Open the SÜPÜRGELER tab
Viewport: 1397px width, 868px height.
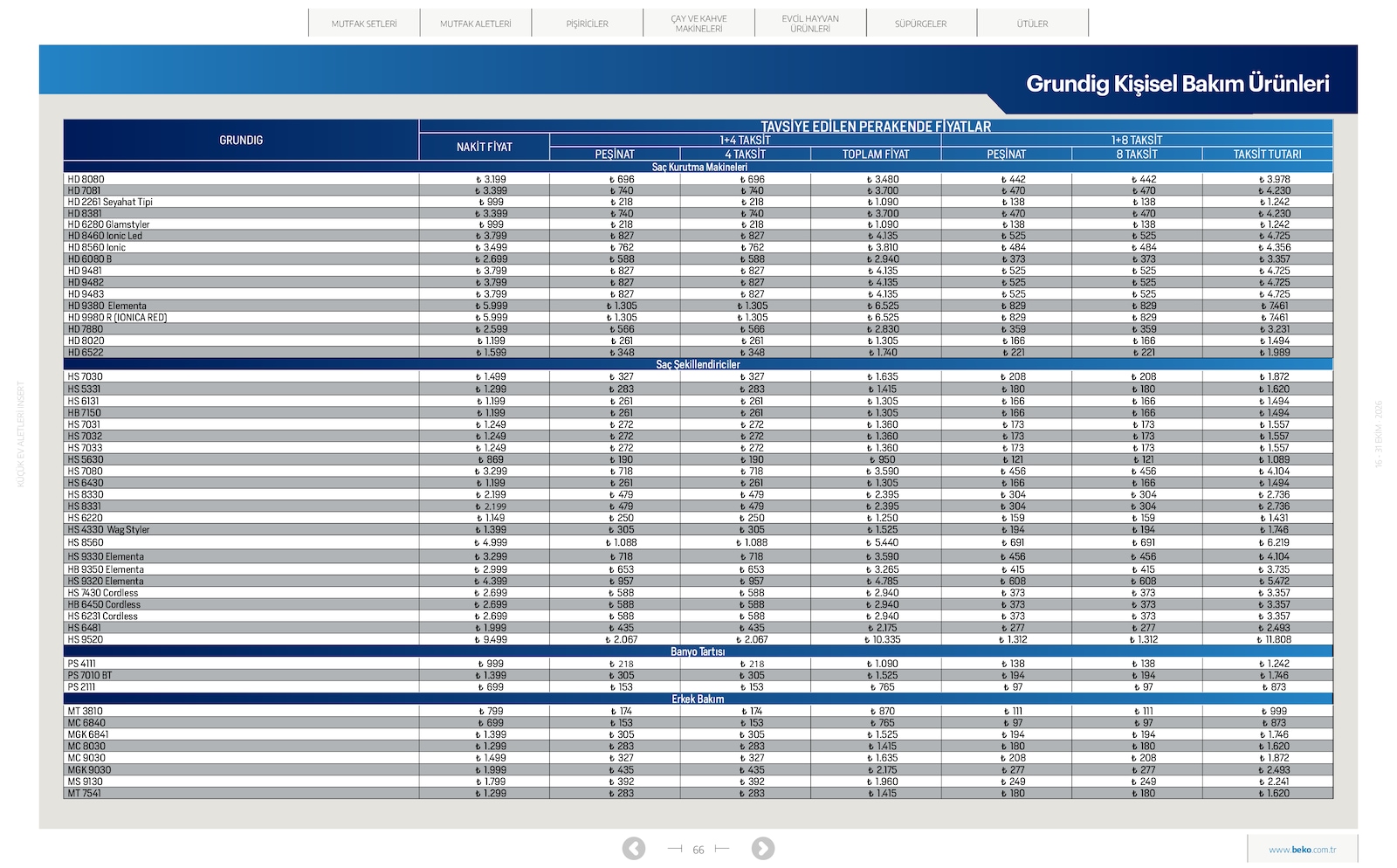(921, 24)
